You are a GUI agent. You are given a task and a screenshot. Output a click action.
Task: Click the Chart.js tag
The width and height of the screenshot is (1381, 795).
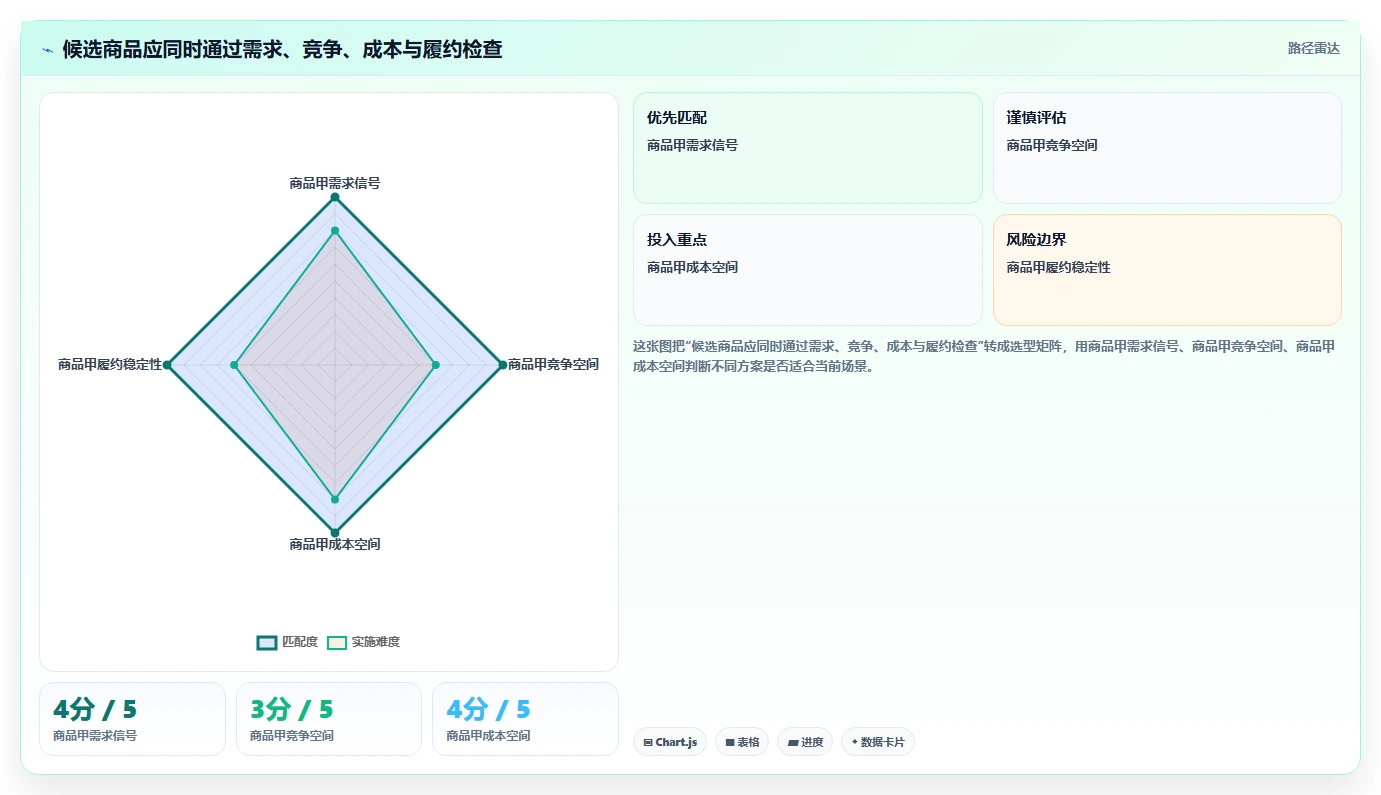[670, 742]
